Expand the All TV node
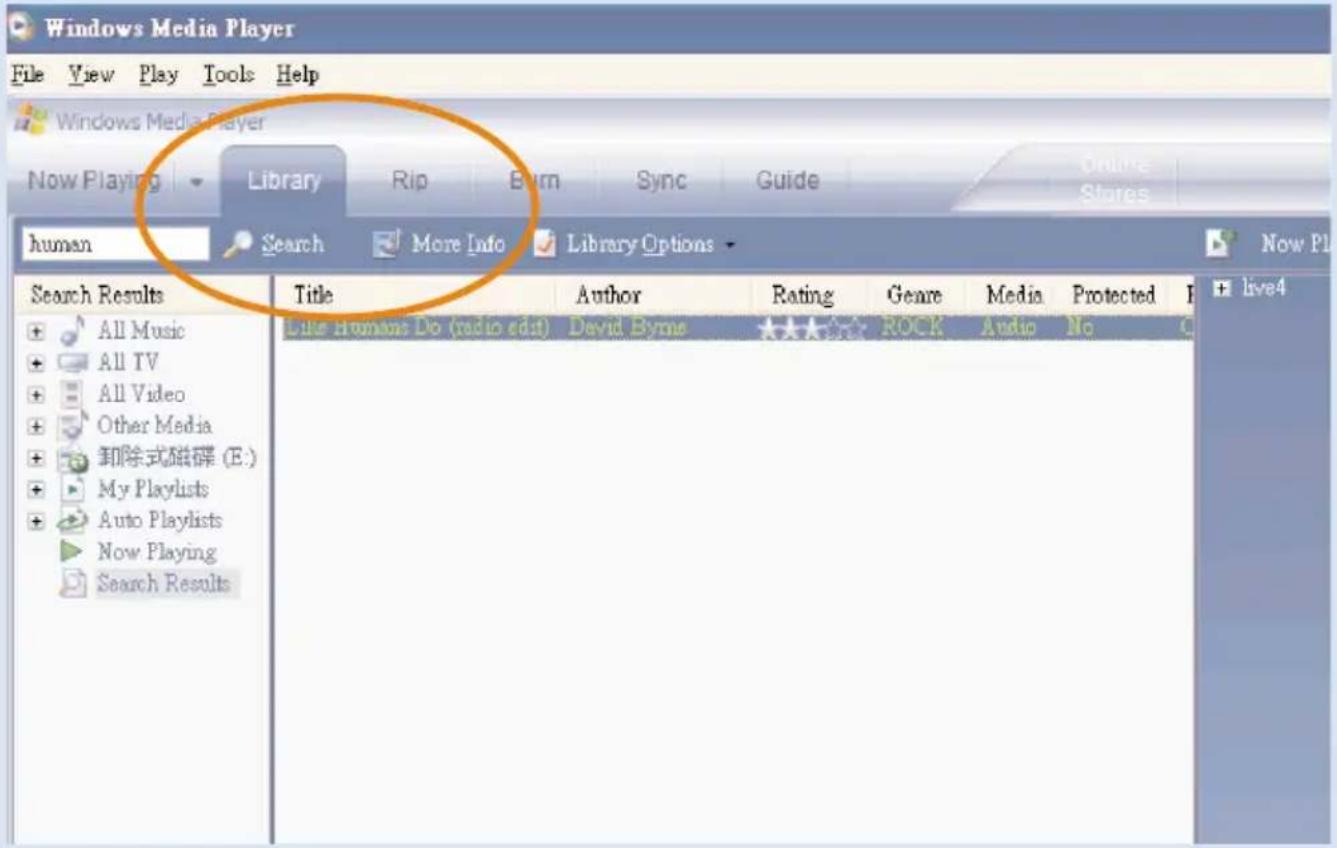 pyautogui.click(x=36, y=363)
